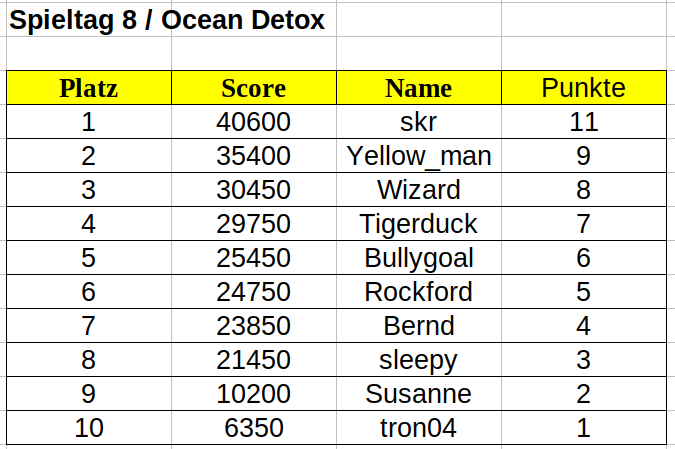Select the points cell showing 11
The width and height of the screenshot is (675, 449).
click(583, 122)
